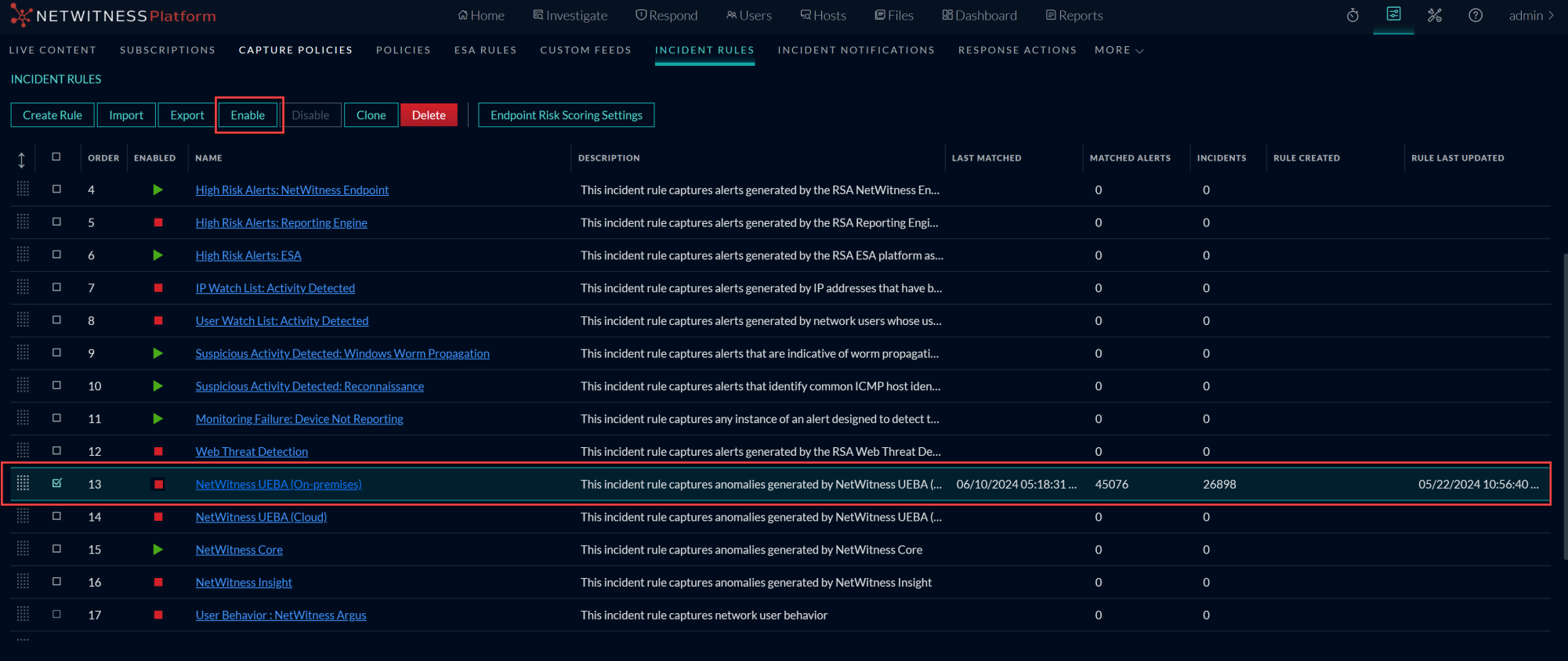
Task: Click red disabled icon for NetWitness Argus rule
Action: (158, 615)
